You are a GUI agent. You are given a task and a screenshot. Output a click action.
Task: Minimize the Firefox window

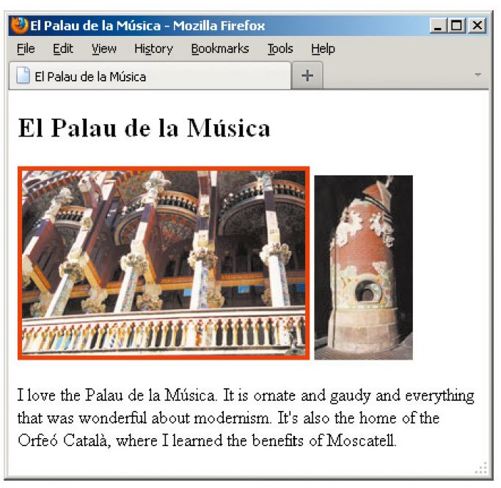tap(438, 26)
